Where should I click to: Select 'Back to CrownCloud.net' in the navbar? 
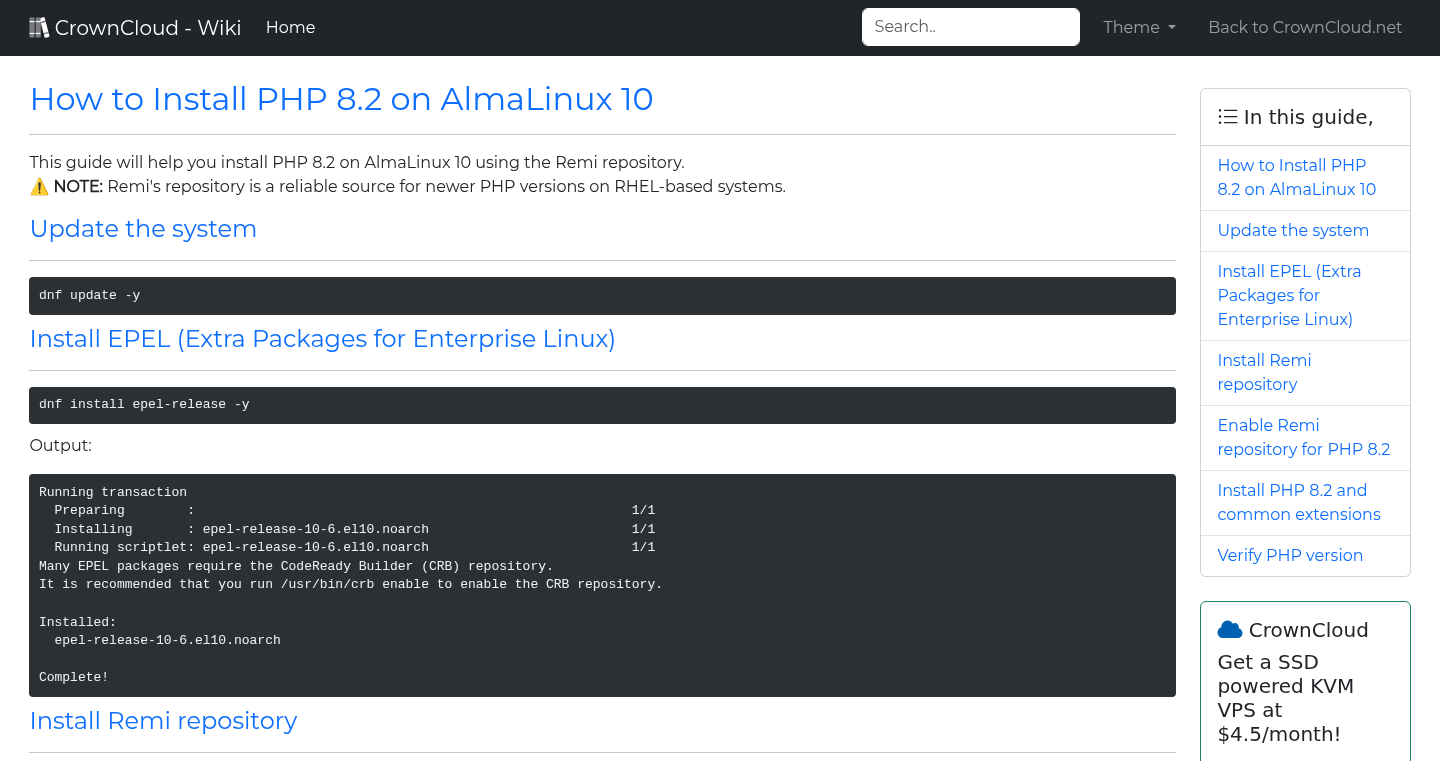[1305, 27]
